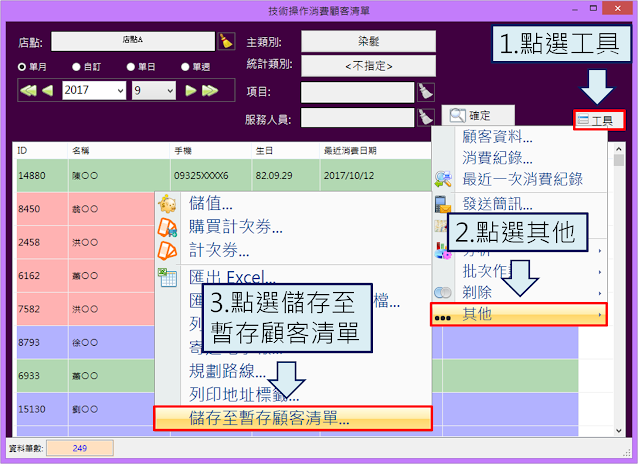The width and height of the screenshot is (638, 464).
Task: Select the row with ID 14880
Action: tap(224, 175)
